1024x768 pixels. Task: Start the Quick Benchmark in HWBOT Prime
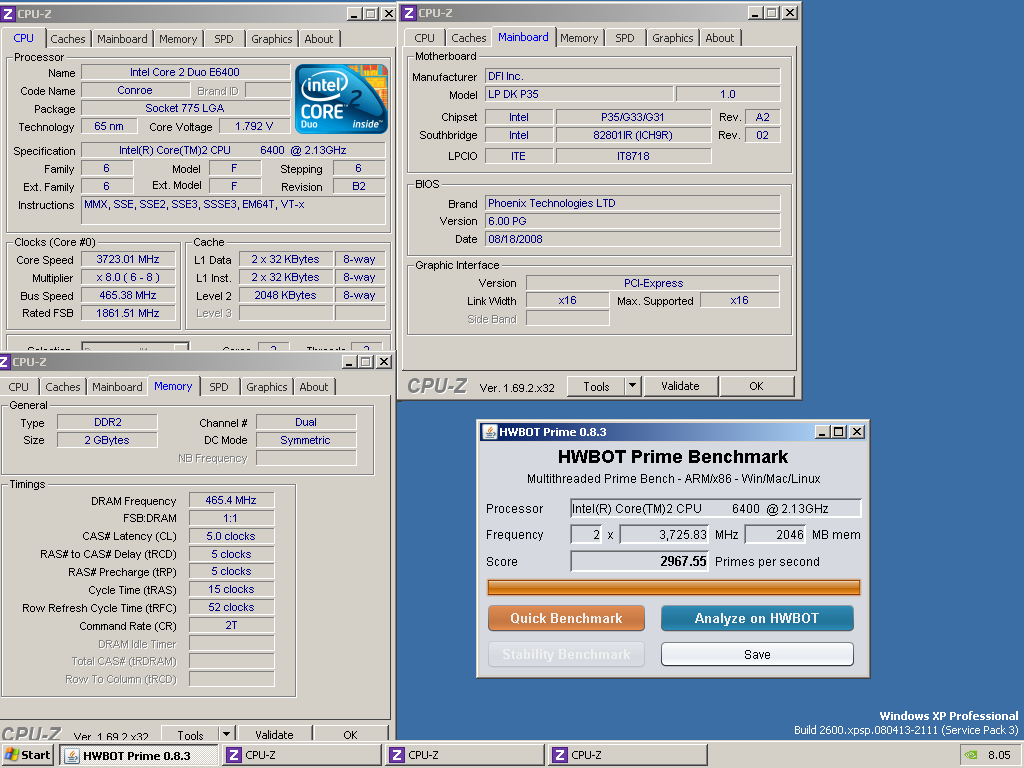tap(566, 618)
